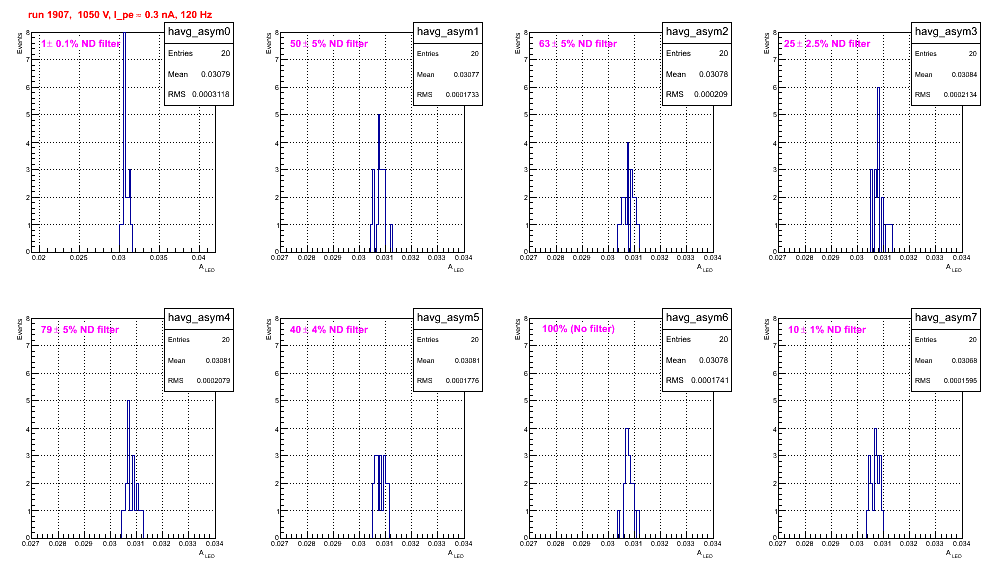Click the '25± 2.5% ND filter' label
996x572 pixels.
pos(827,44)
